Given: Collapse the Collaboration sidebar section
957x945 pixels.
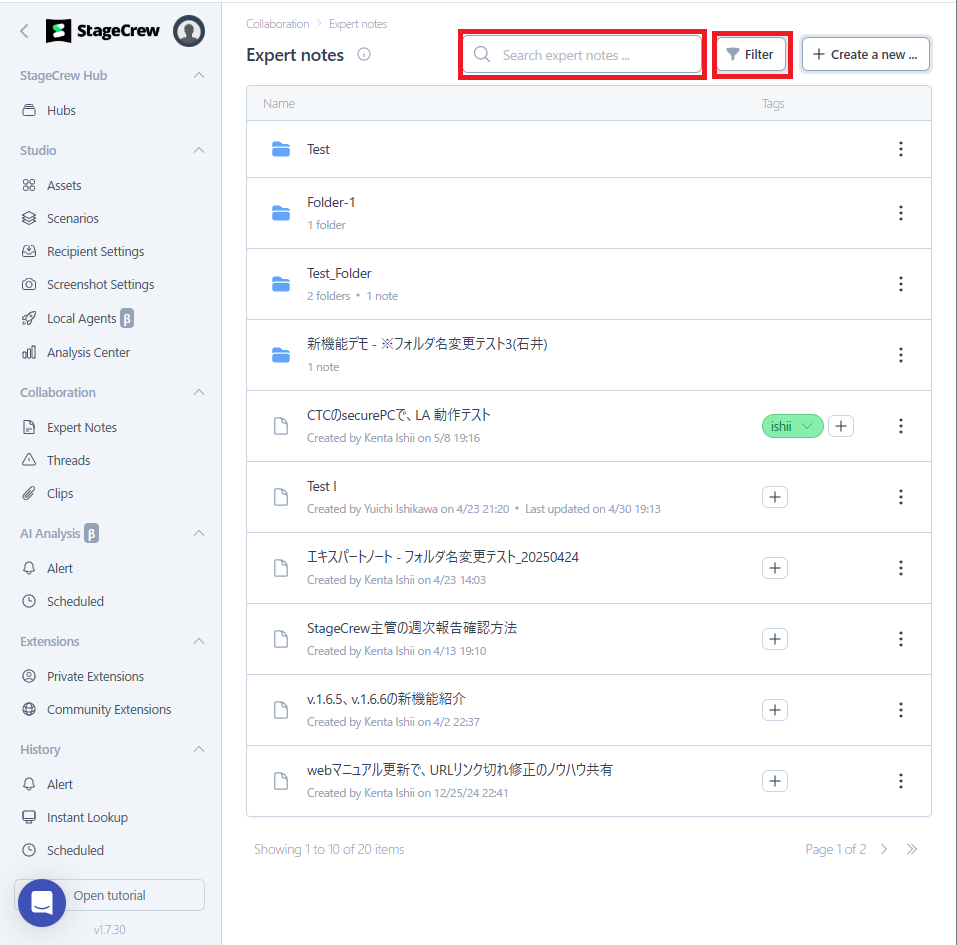Looking at the screenshot, I should [199, 393].
